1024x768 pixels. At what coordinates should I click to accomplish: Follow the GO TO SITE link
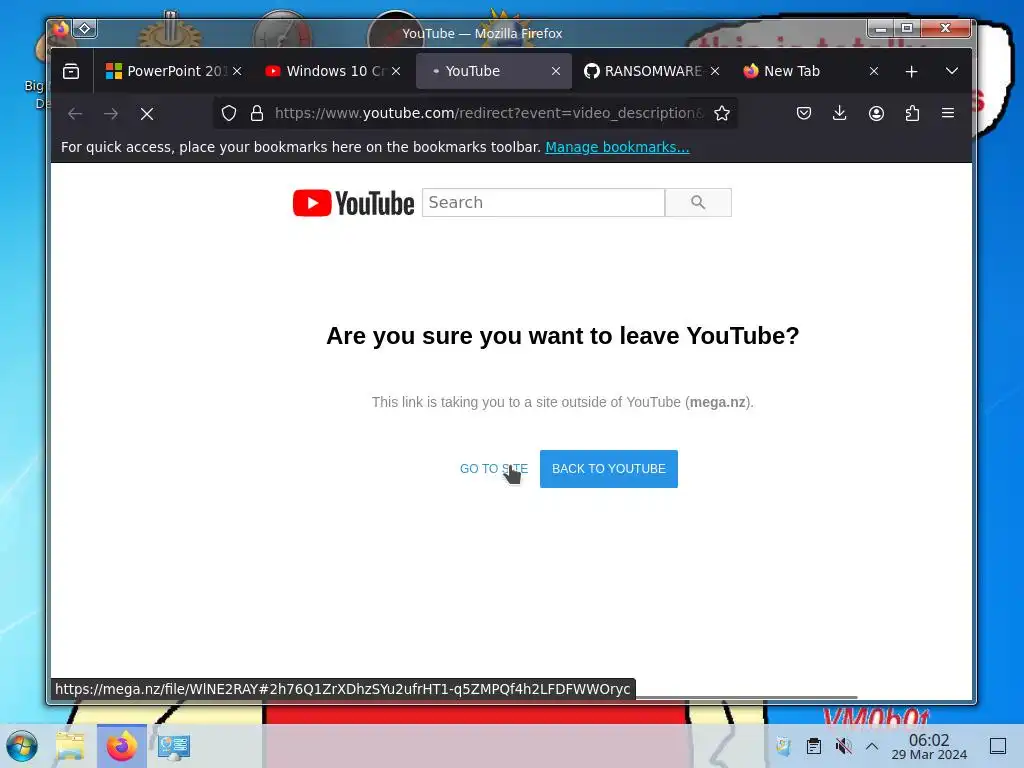tap(494, 469)
